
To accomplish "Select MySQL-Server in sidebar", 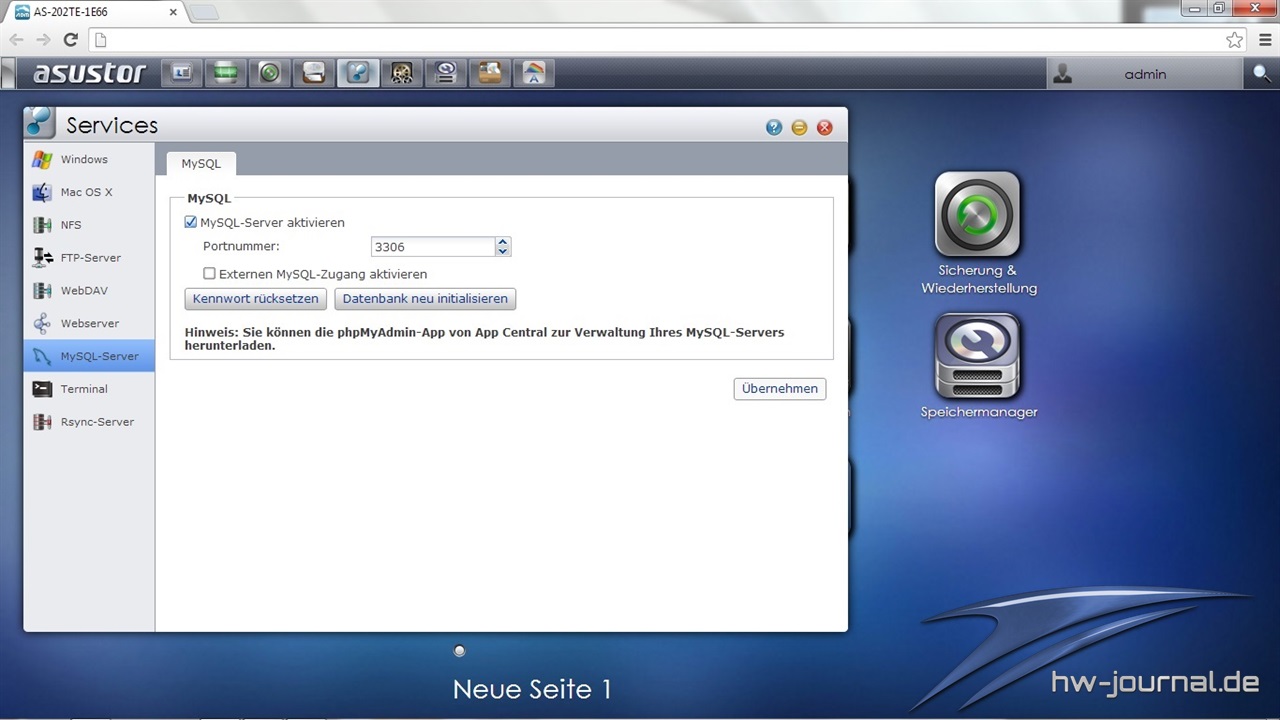I will 89,356.
